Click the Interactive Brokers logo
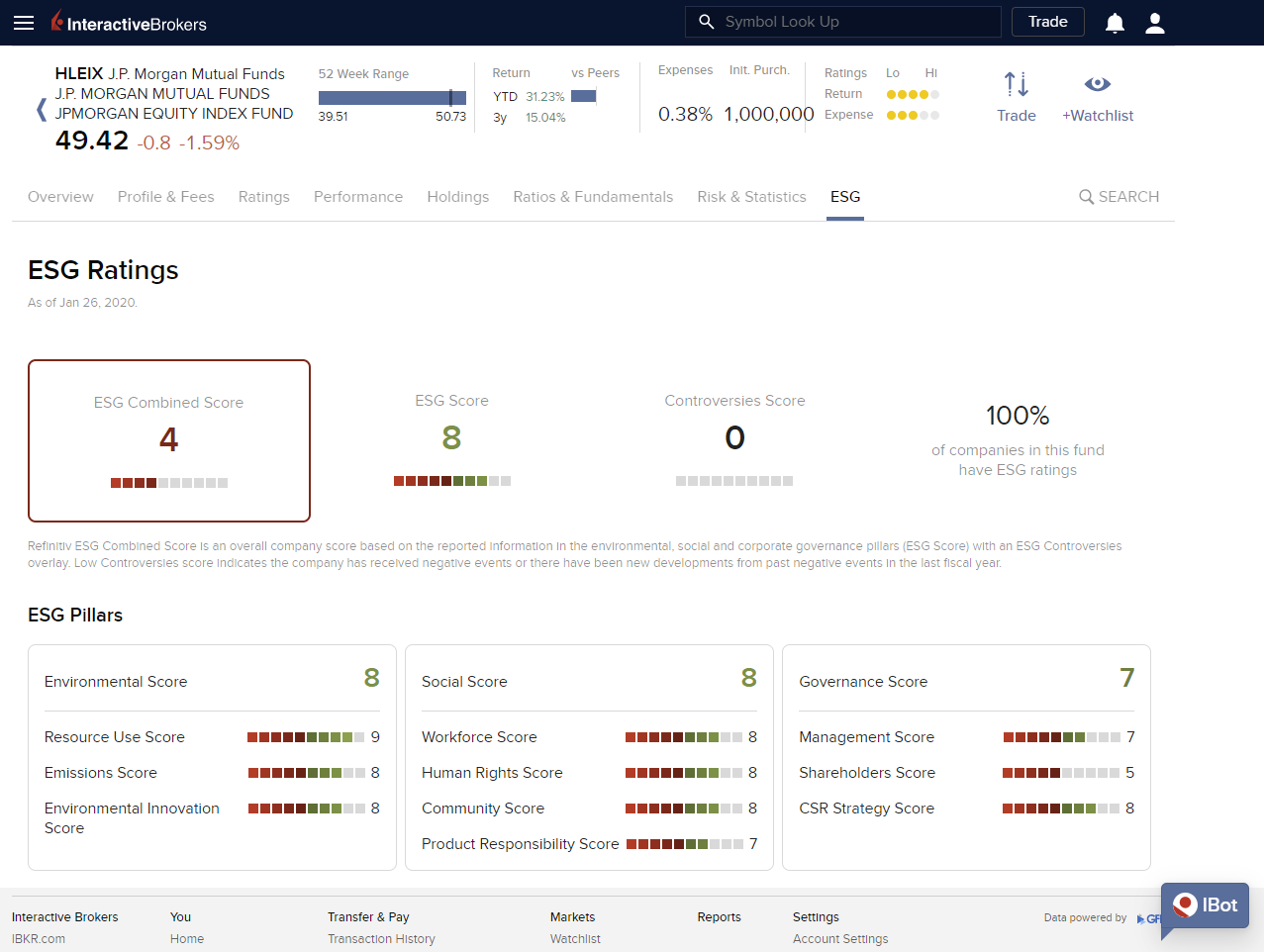This screenshot has width=1264, height=952. 129,22
